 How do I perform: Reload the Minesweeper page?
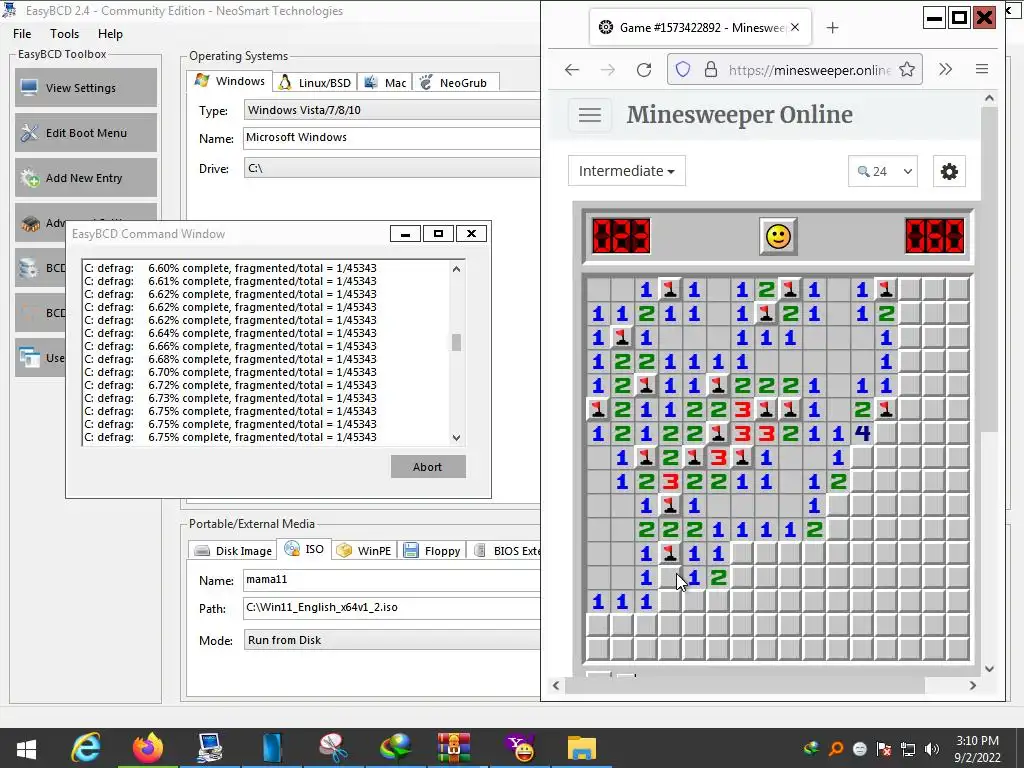pos(644,70)
